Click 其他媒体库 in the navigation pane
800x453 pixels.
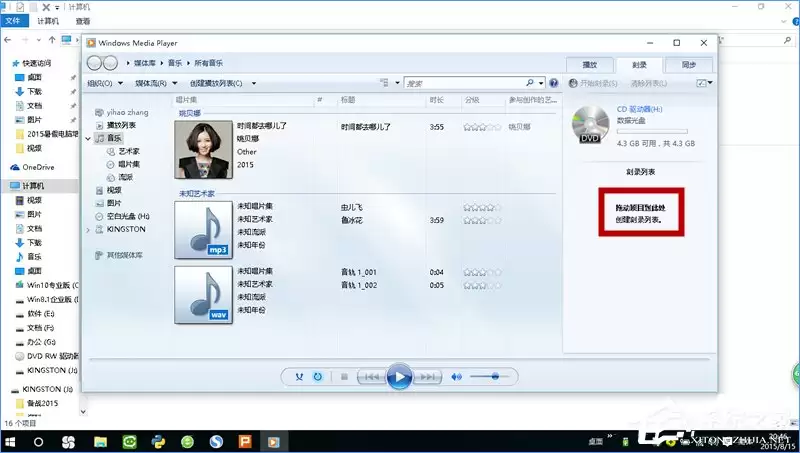(124, 255)
